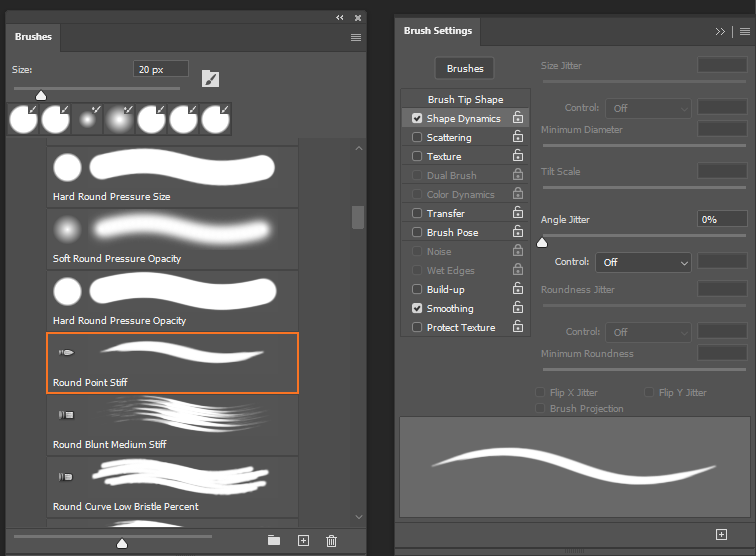Toggle lock for Wet Edges
The height and width of the screenshot is (556, 756).
tap(518, 269)
